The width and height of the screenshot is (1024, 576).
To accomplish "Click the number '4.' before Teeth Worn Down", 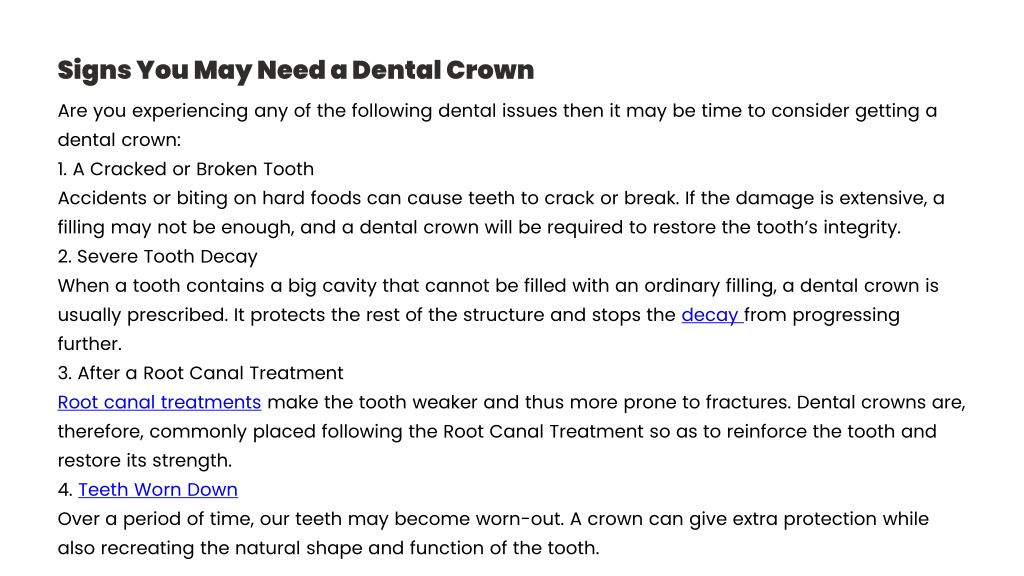I will (x=65, y=490).
